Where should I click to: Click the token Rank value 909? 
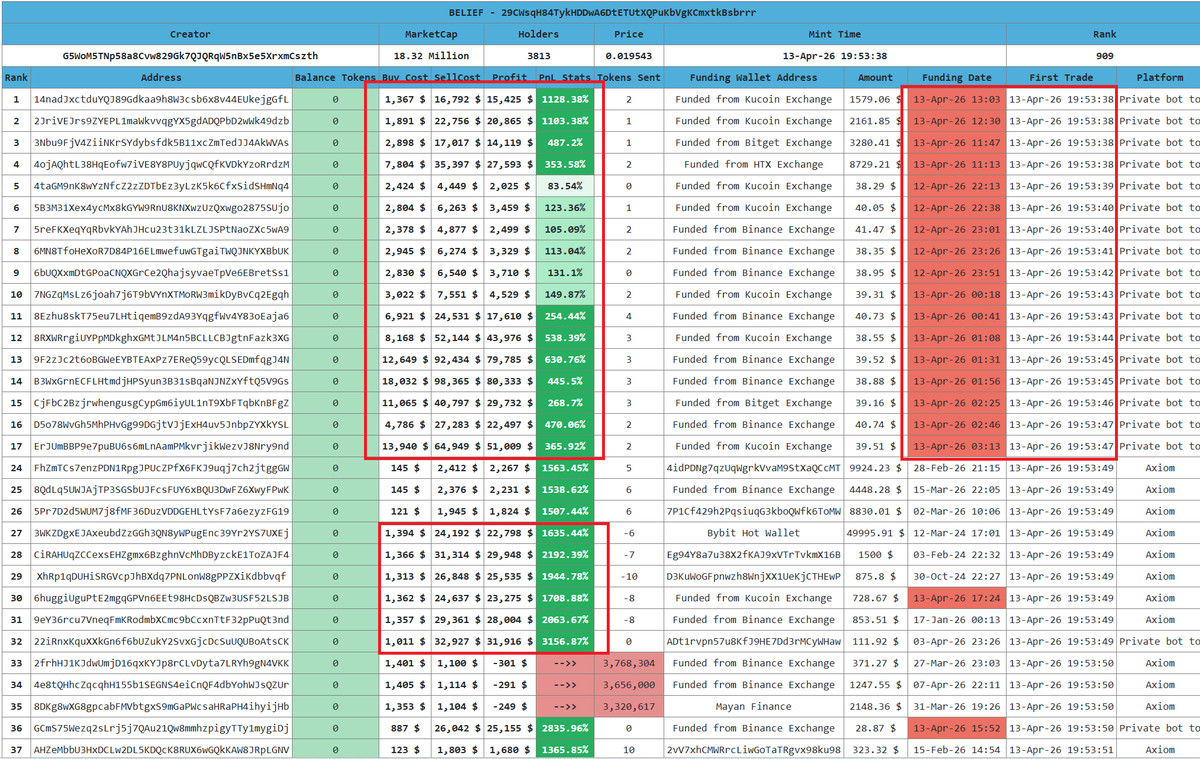(1104, 56)
